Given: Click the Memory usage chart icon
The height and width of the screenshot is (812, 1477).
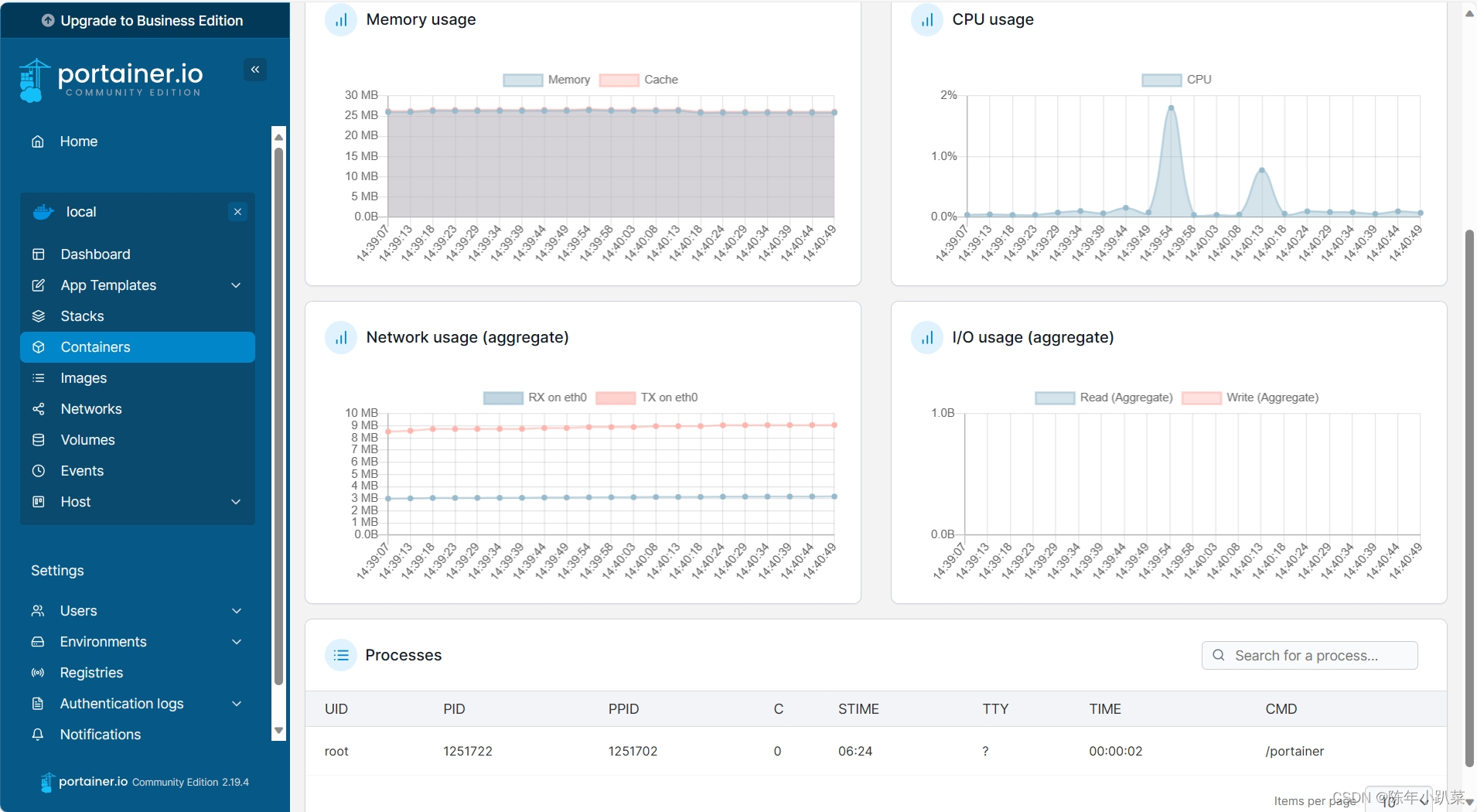Looking at the screenshot, I should click(341, 20).
